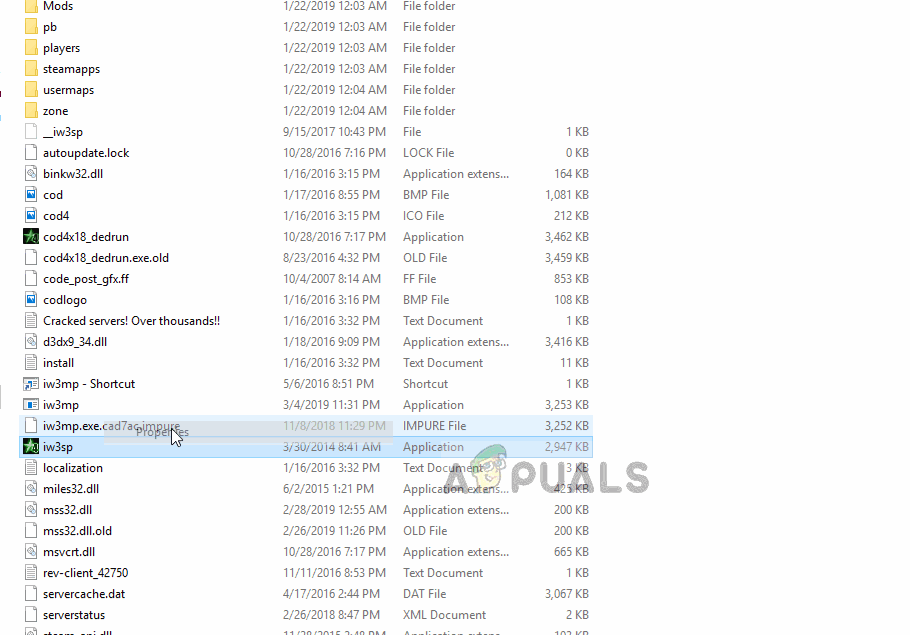Click the binkw32.dll gear icon
This screenshot has height=635, width=910.
point(32,173)
